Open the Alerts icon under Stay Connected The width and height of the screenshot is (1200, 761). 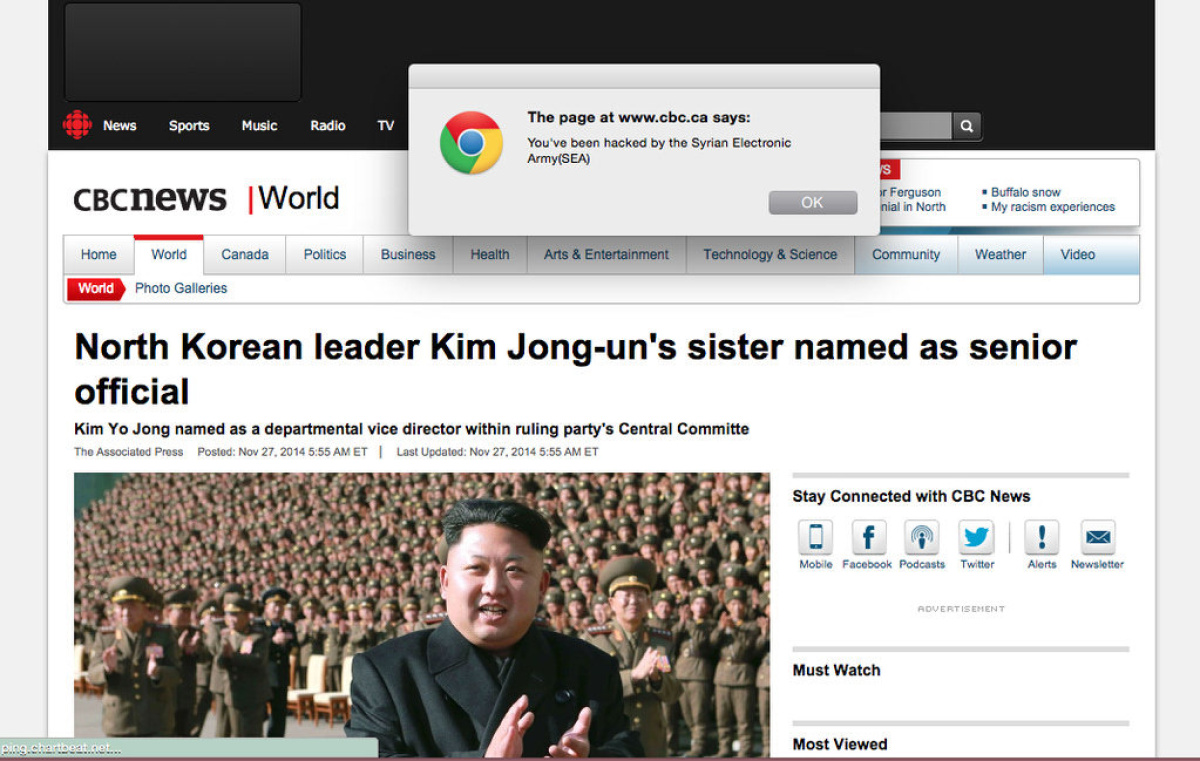point(1042,538)
